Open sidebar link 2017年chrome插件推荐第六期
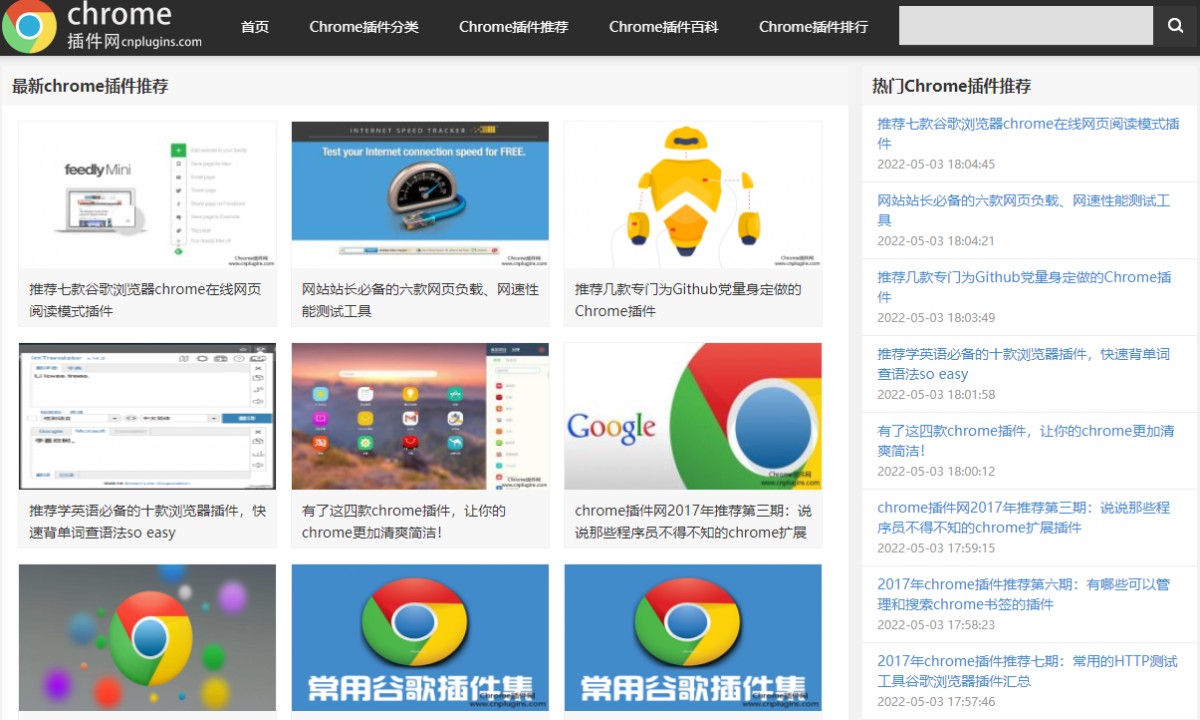Image resolution: width=1200 pixels, height=720 pixels. pyautogui.click(x=1023, y=594)
